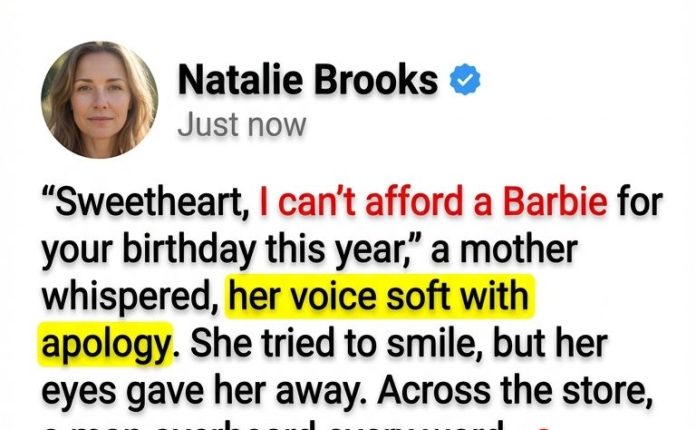Viewport: 696px width, 430px height.
Task: Open Natalie Brooks' profile picture
Action: pyautogui.click(x=99, y=100)
